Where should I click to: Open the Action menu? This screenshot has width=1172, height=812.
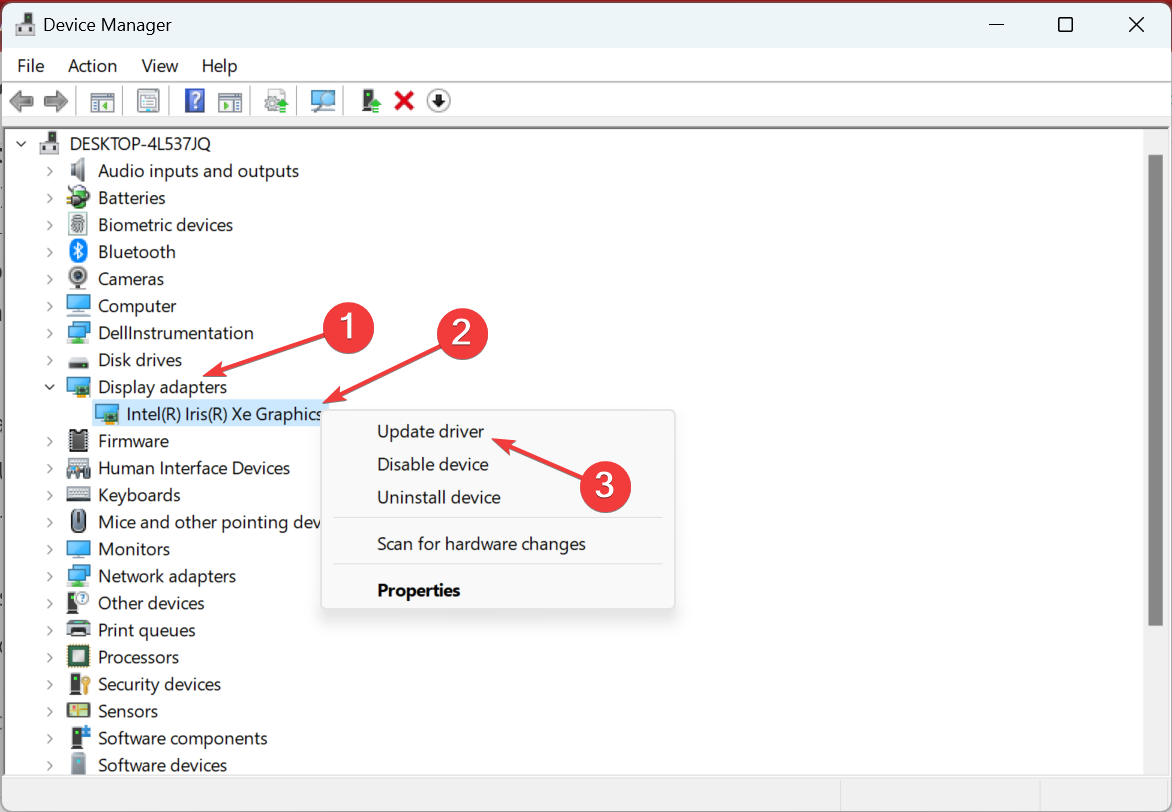[x=92, y=66]
